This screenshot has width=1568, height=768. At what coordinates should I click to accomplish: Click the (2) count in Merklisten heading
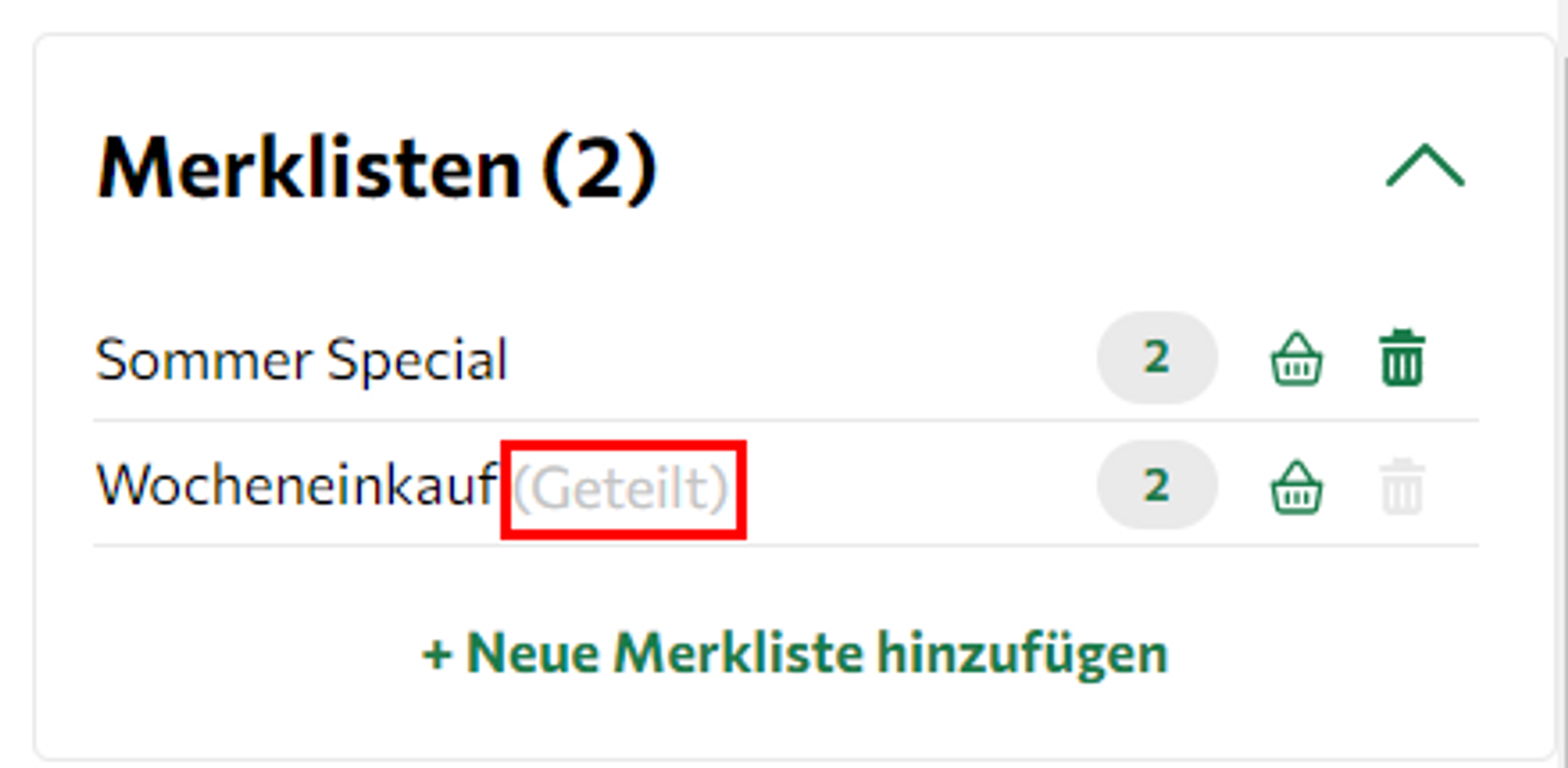600,168
